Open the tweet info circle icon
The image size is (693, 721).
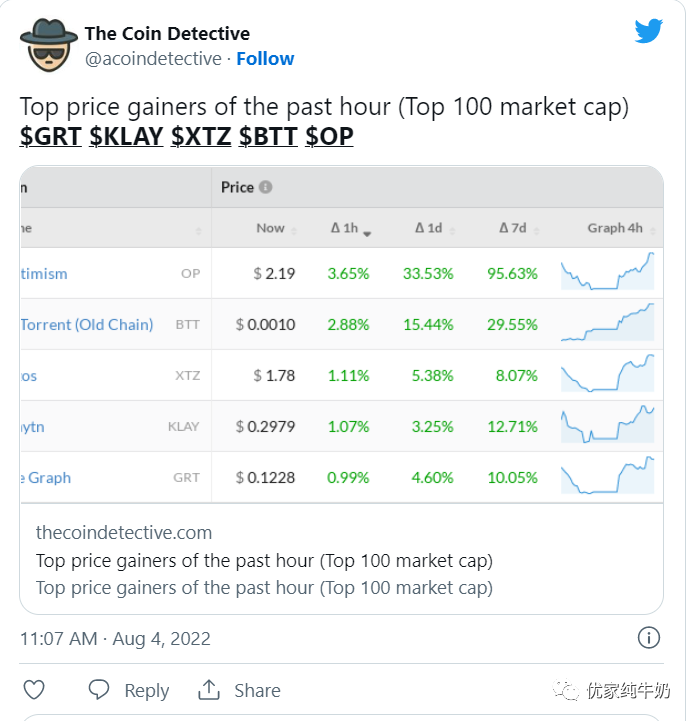pos(648,638)
